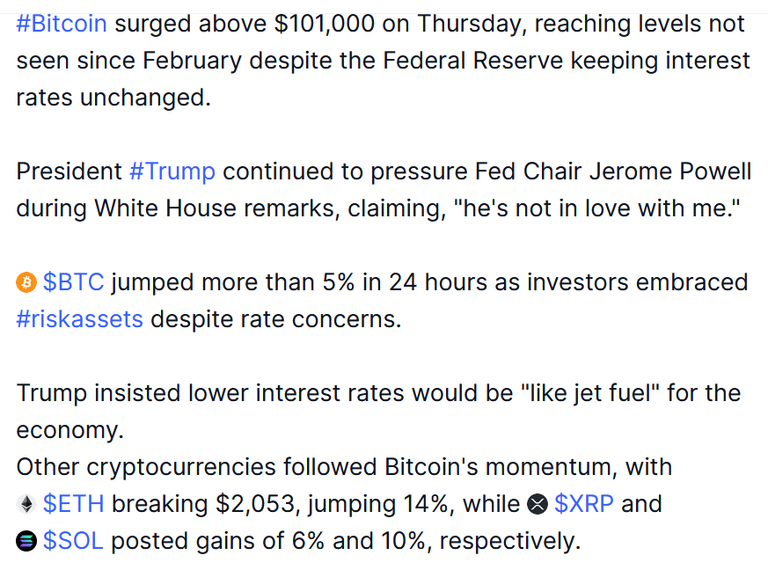This screenshot has width=768, height=562.
Task: Click the "Other cryptocurrencies followed" sentence
Action: point(196,467)
